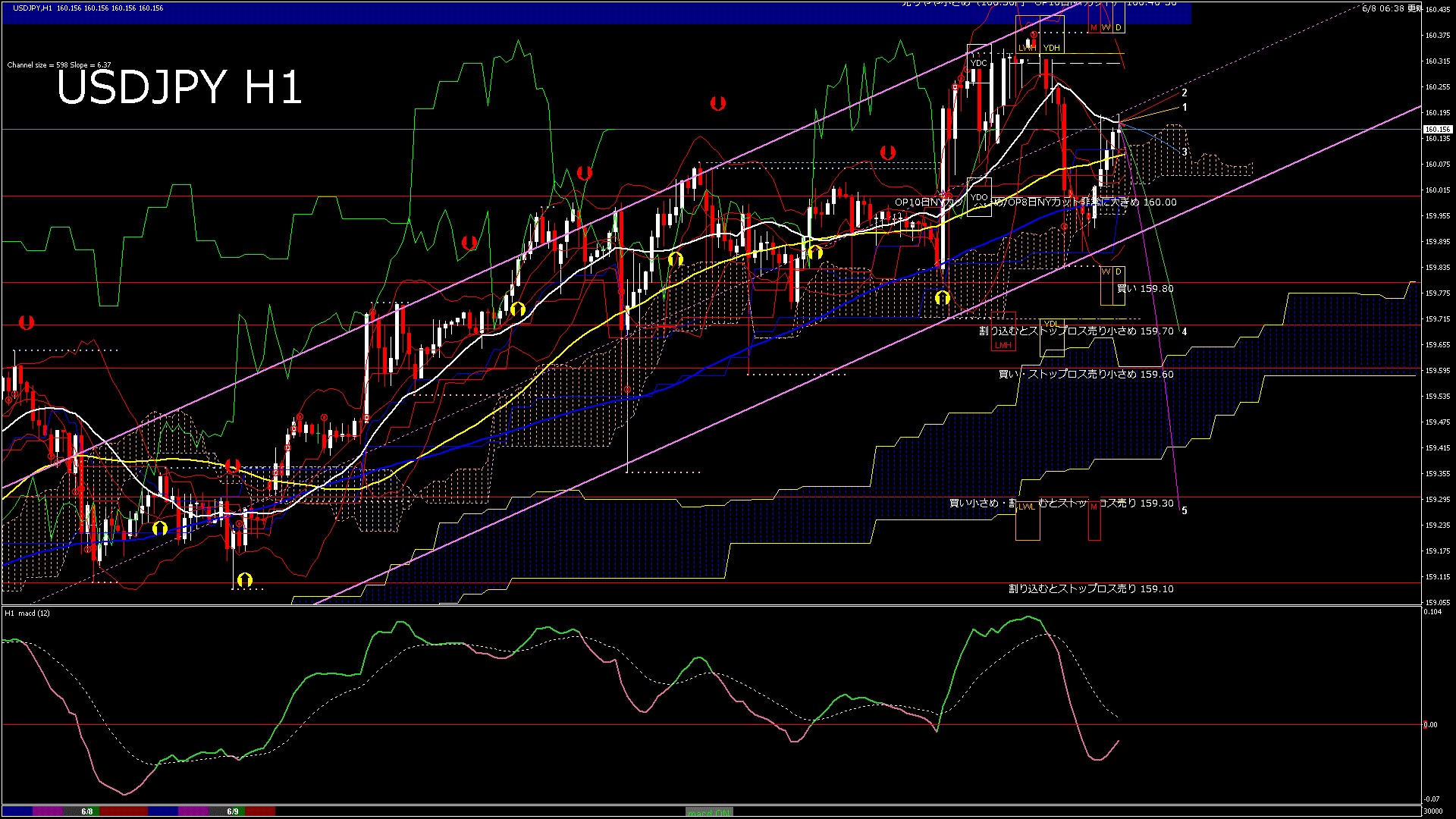
Task: Click the lowest yellow up-arrow signal marker
Action: click(x=244, y=580)
